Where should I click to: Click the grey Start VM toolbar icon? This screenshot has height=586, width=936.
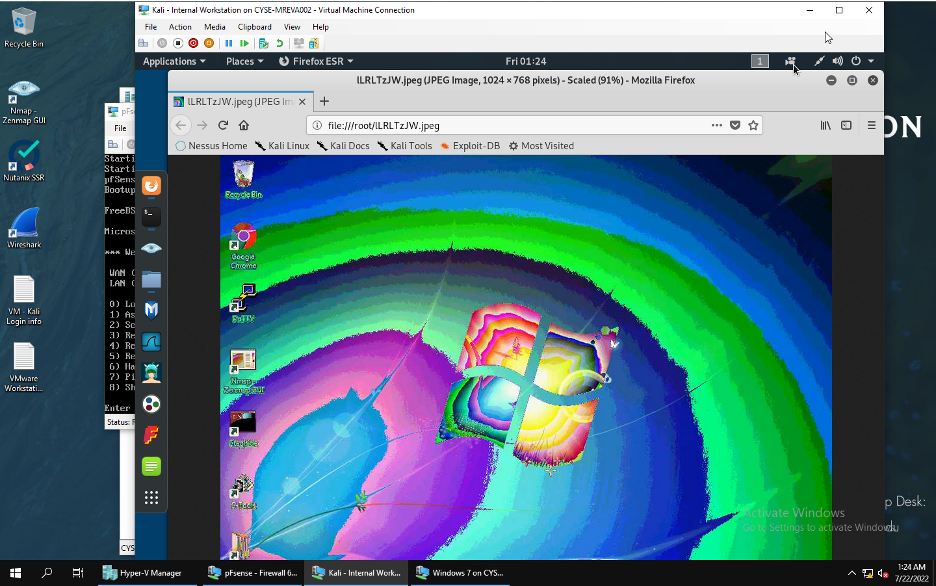(x=162, y=43)
